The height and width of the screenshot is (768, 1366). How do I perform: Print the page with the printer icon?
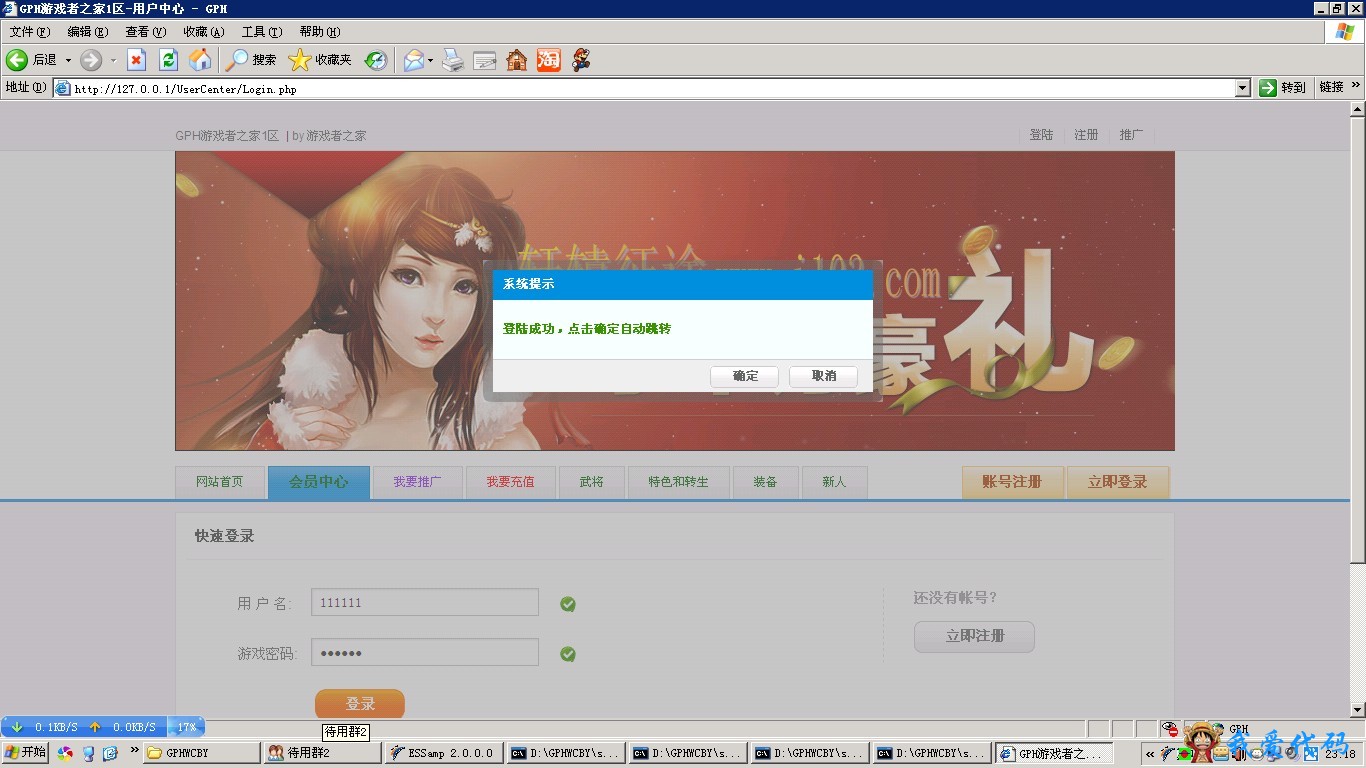(x=453, y=60)
